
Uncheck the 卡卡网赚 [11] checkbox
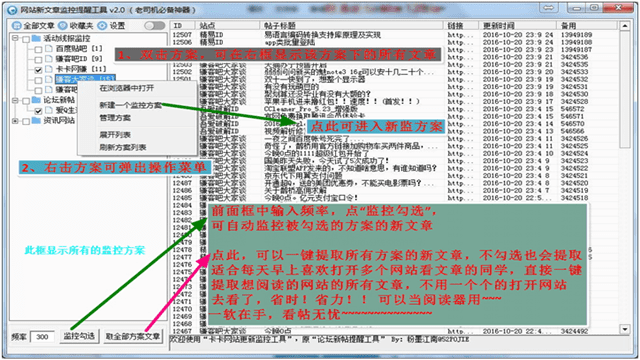pyautogui.click(x=38, y=70)
